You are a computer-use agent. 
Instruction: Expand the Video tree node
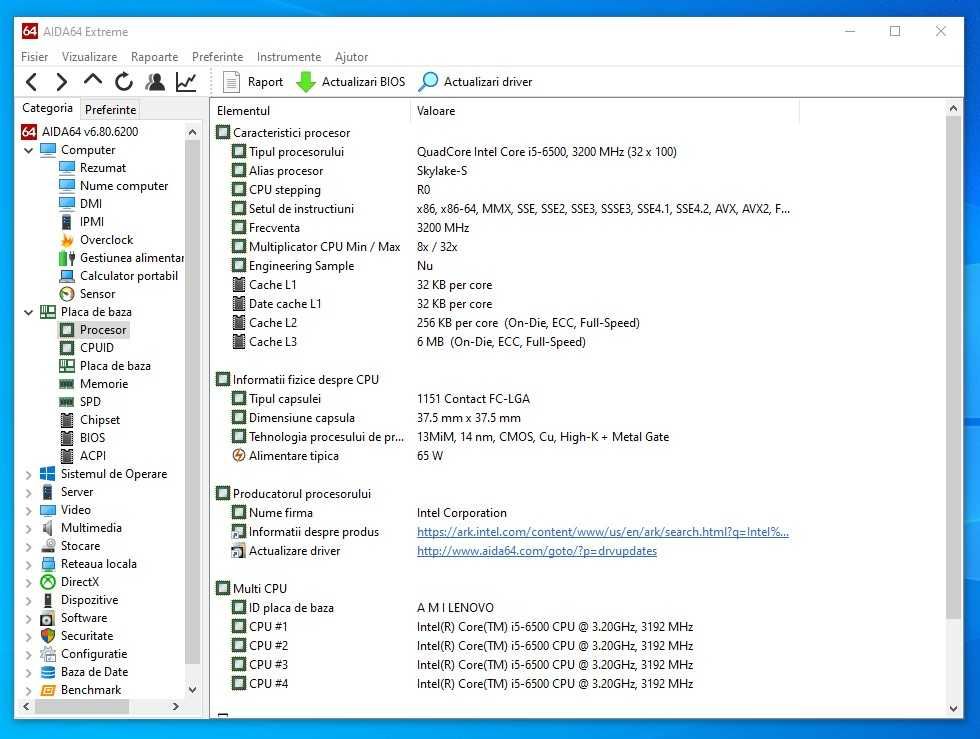(x=28, y=511)
